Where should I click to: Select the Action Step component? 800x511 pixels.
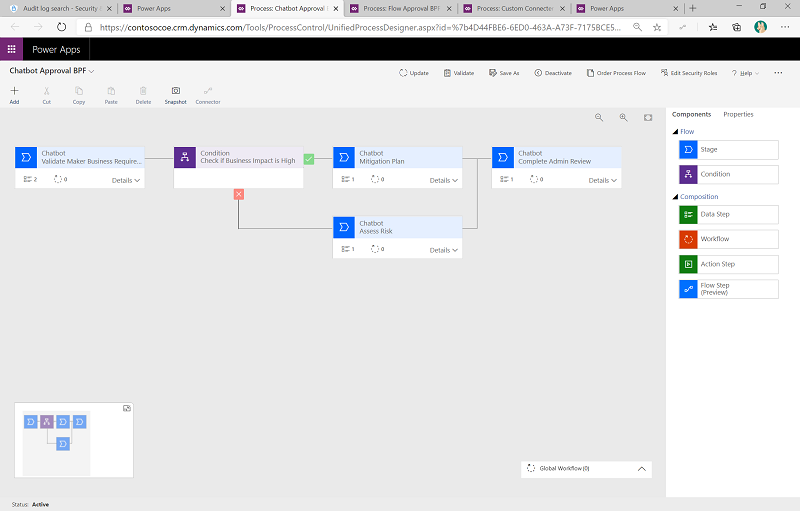point(729,264)
